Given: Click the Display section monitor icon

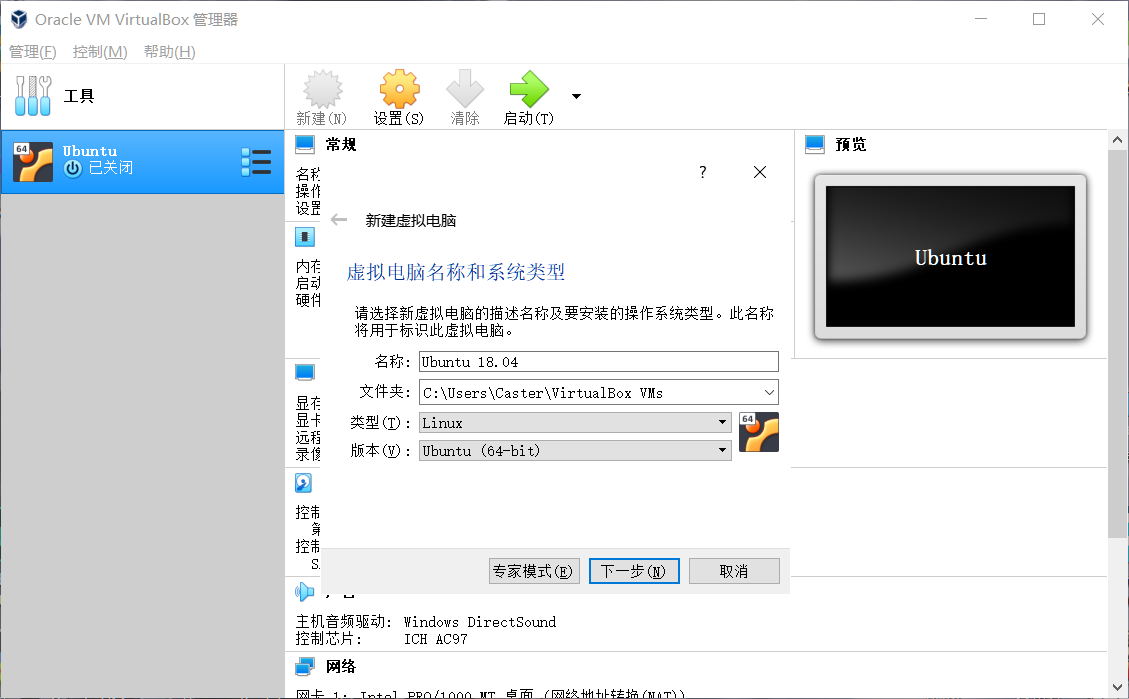Looking at the screenshot, I should coord(305,373).
